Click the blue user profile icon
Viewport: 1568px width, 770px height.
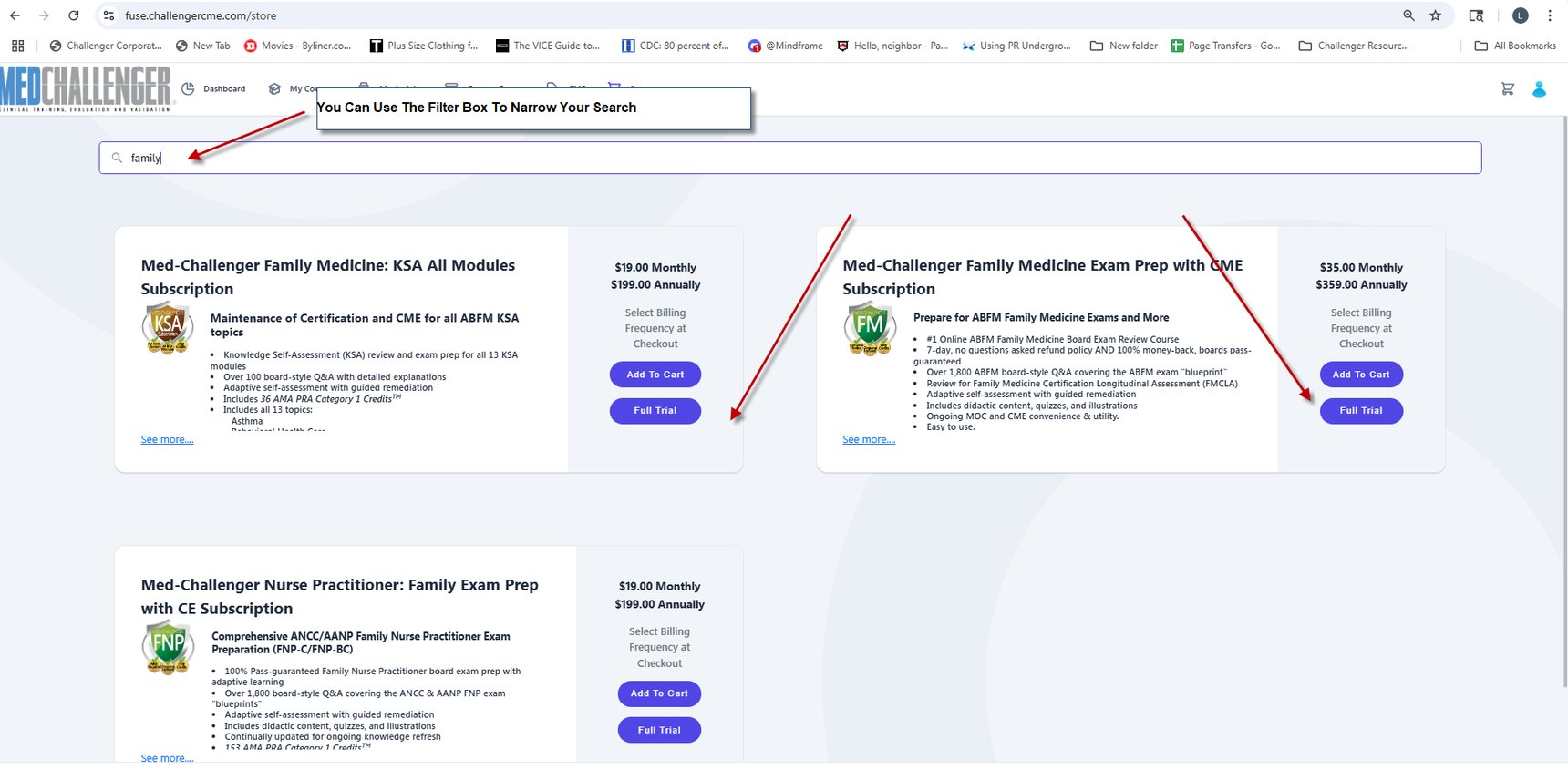pos(1539,89)
